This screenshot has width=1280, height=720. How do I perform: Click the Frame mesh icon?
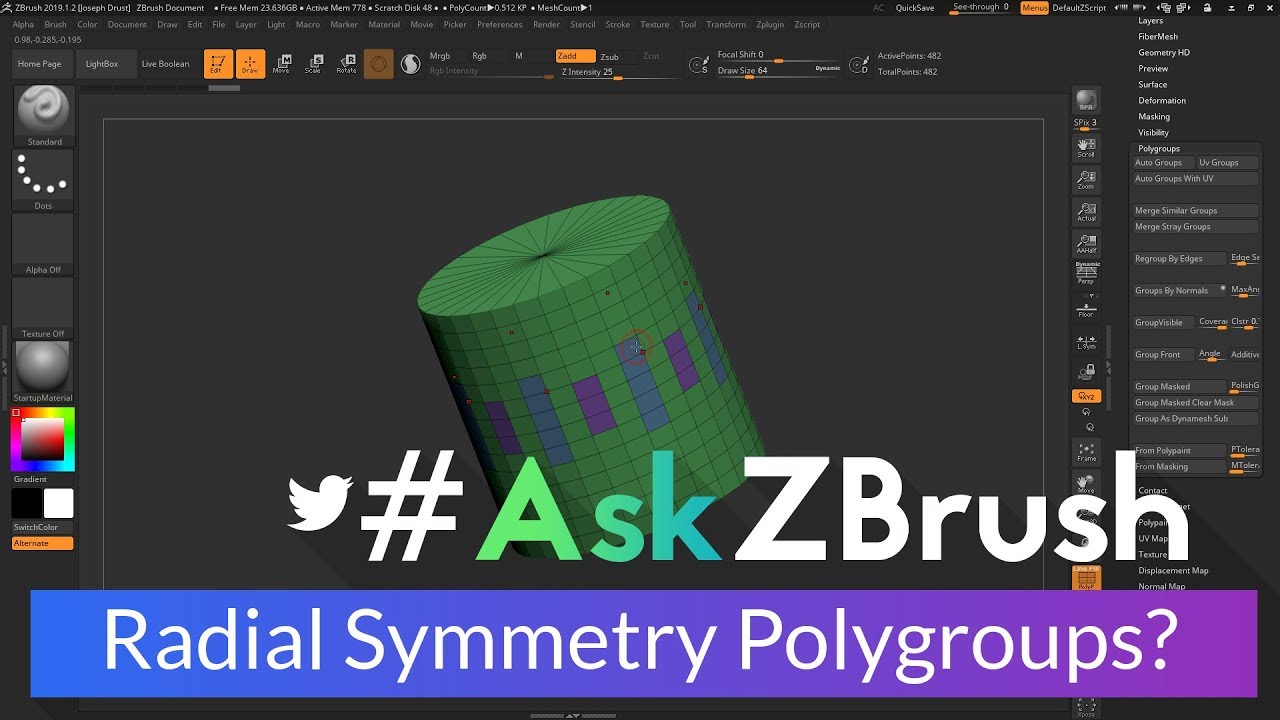1086,452
